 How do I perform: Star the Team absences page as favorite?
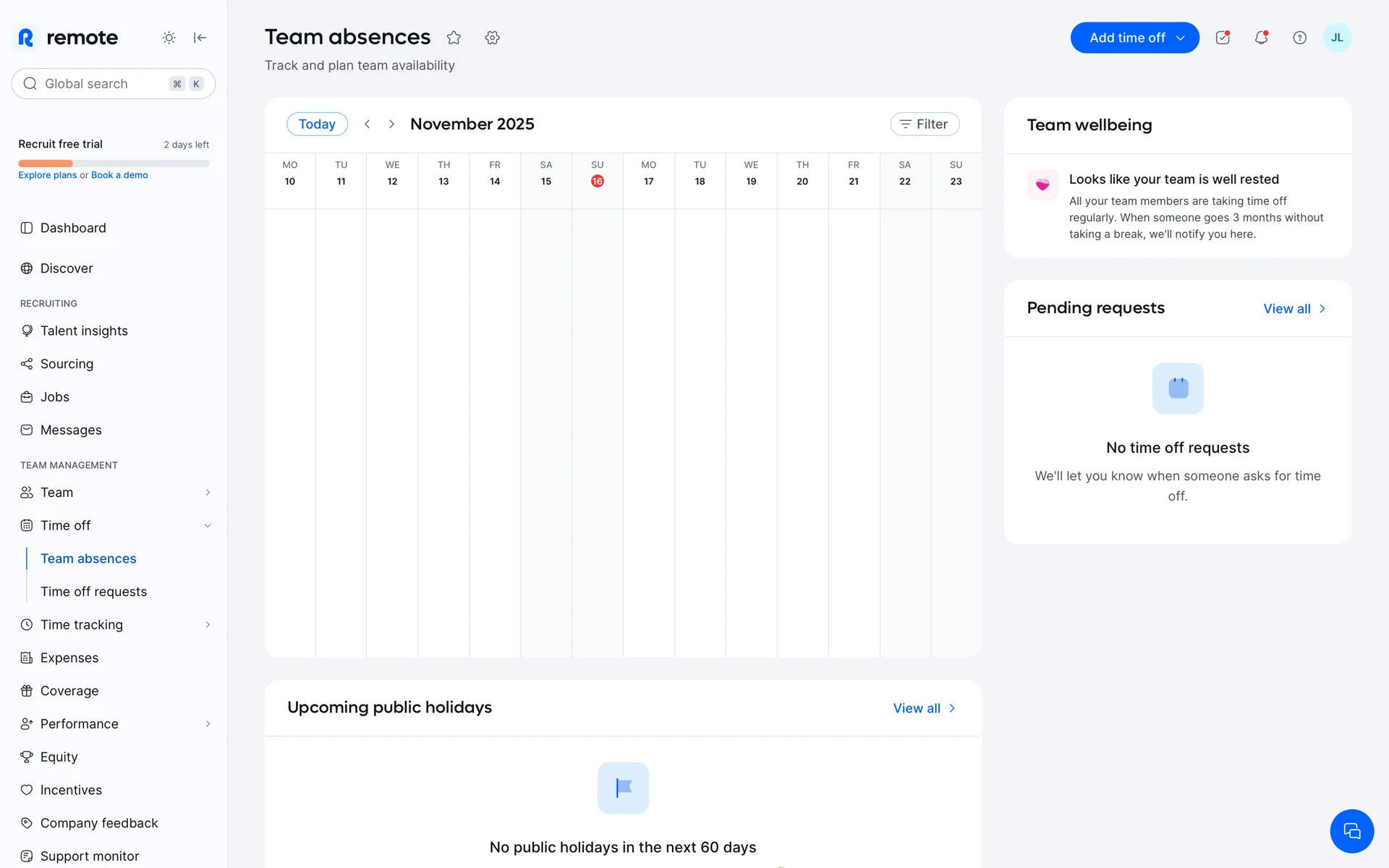click(x=454, y=38)
